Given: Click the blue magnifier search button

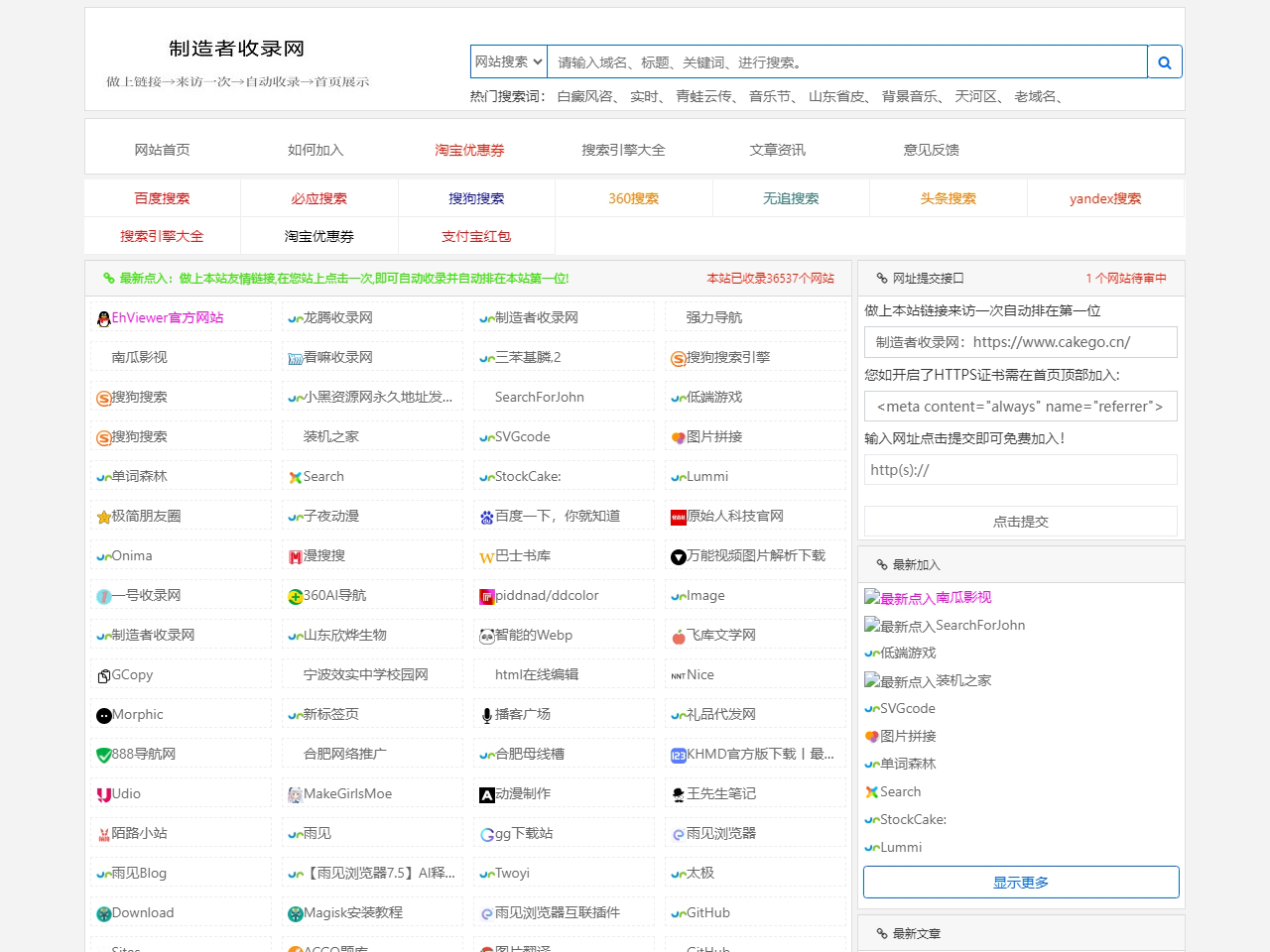Looking at the screenshot, I should [1164, 62].
